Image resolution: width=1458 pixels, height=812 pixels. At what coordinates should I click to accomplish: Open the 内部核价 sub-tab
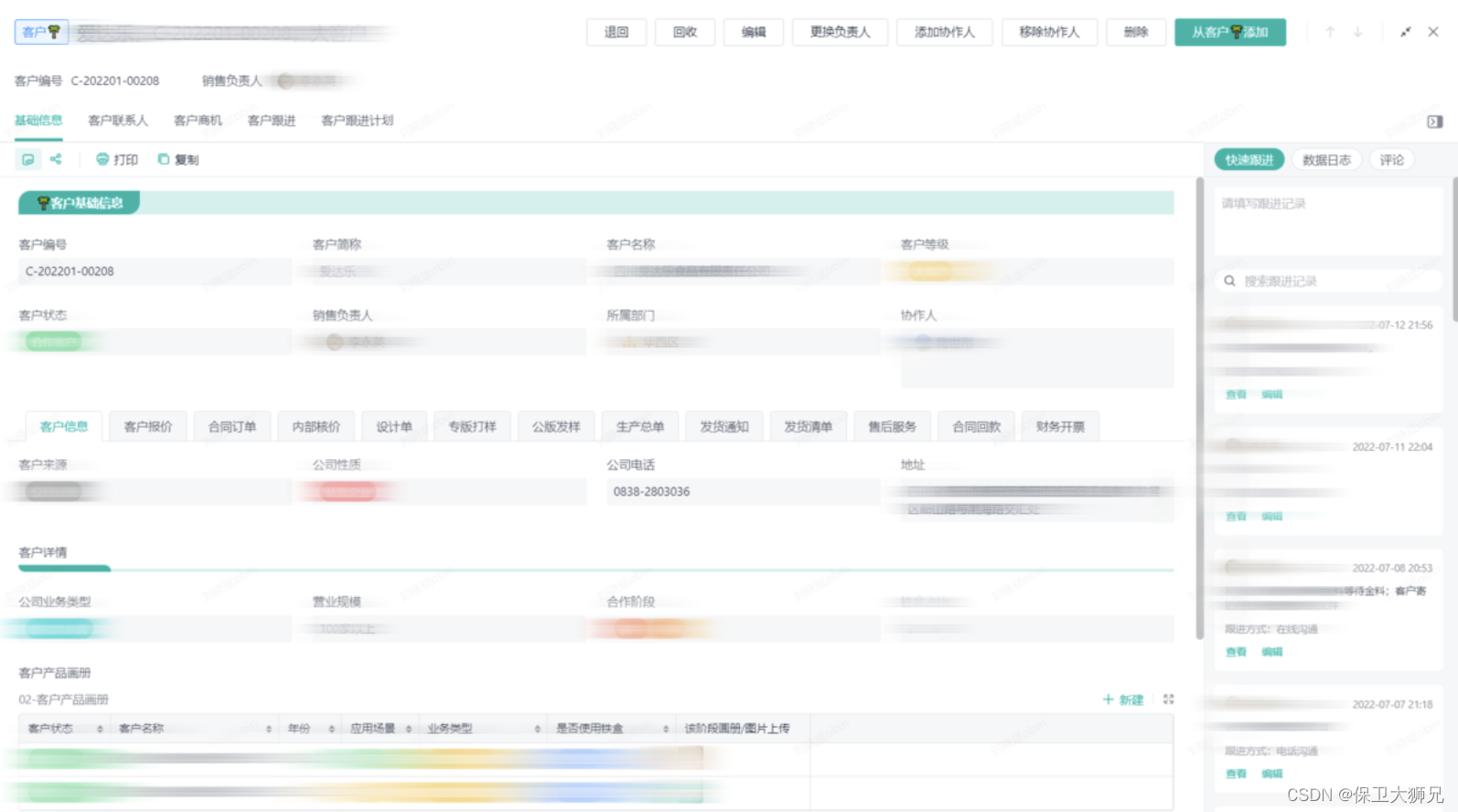pyautogui.click(x=316, y=427)
